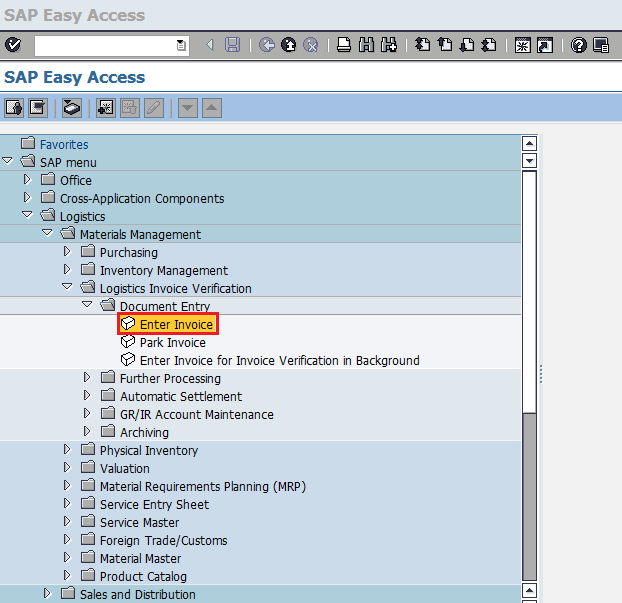Click the Print icon

(x=344, y=45)
